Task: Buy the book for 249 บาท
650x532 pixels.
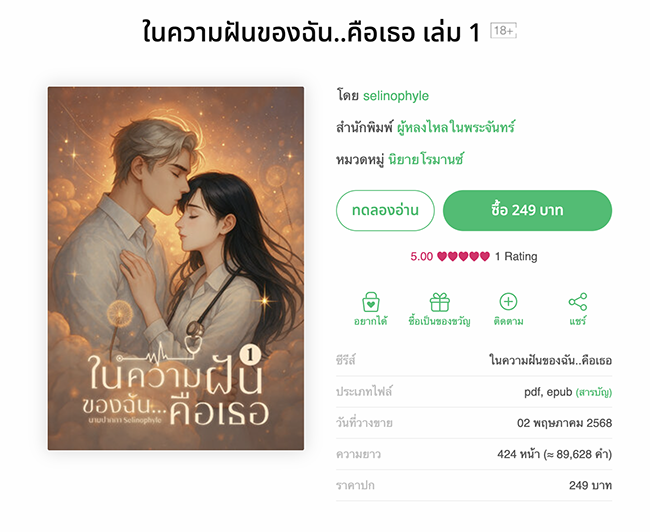Action: (527, 210)
